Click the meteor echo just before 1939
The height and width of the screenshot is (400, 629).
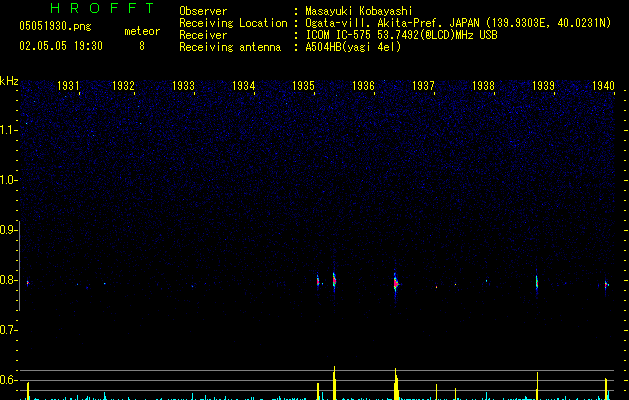tap(537, 282)
